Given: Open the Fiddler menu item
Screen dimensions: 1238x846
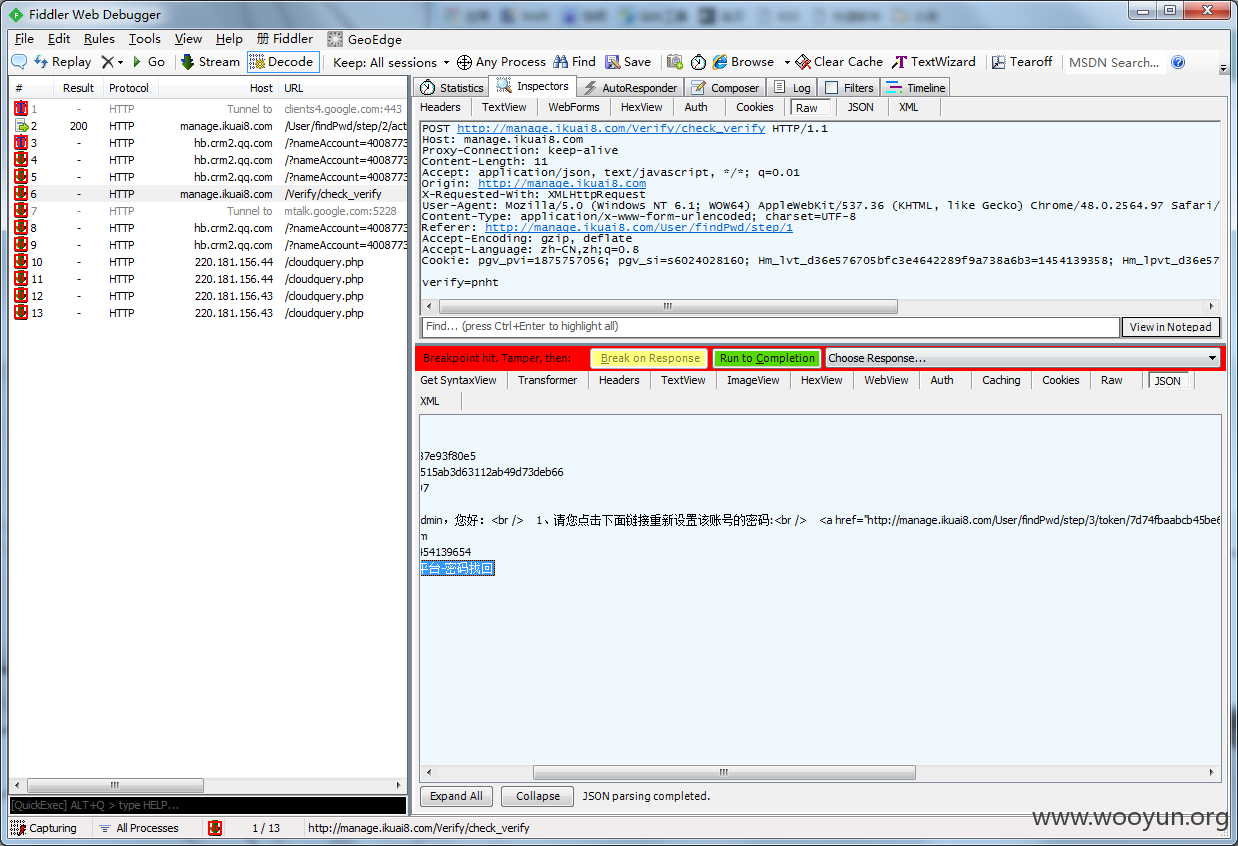Looking at the screenshot, I should [285, 39].
